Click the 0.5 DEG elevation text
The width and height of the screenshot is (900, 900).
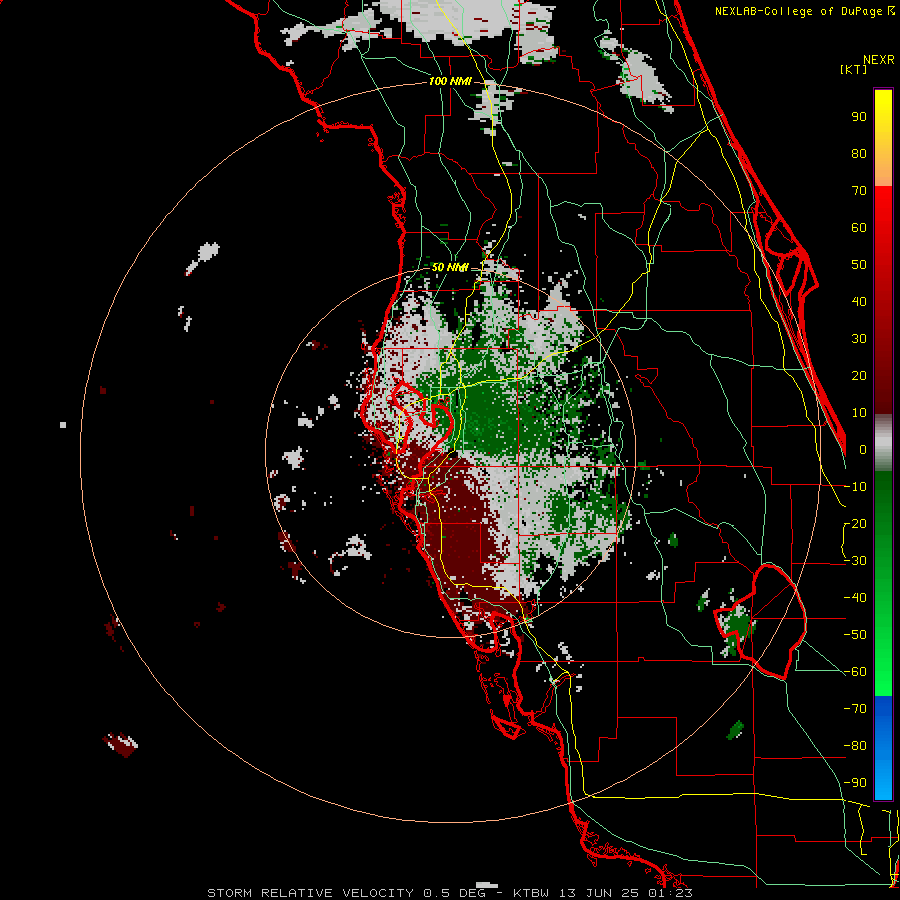point(455,893)
